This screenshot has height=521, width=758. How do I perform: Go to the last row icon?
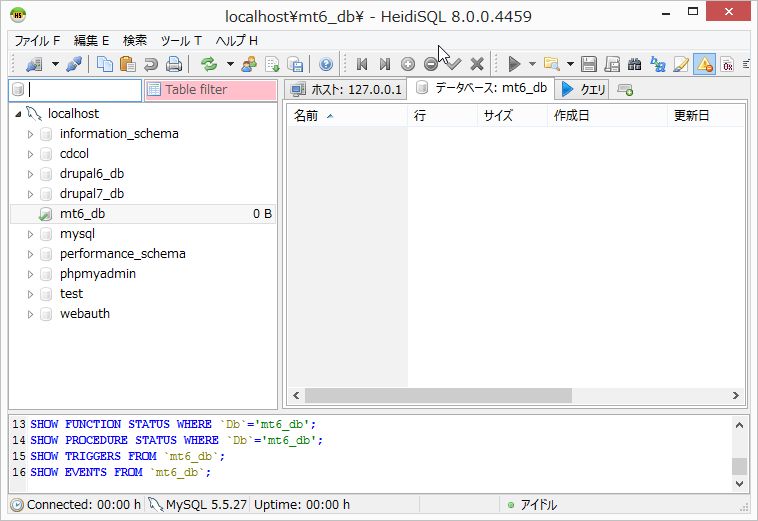tap(385, 64)
